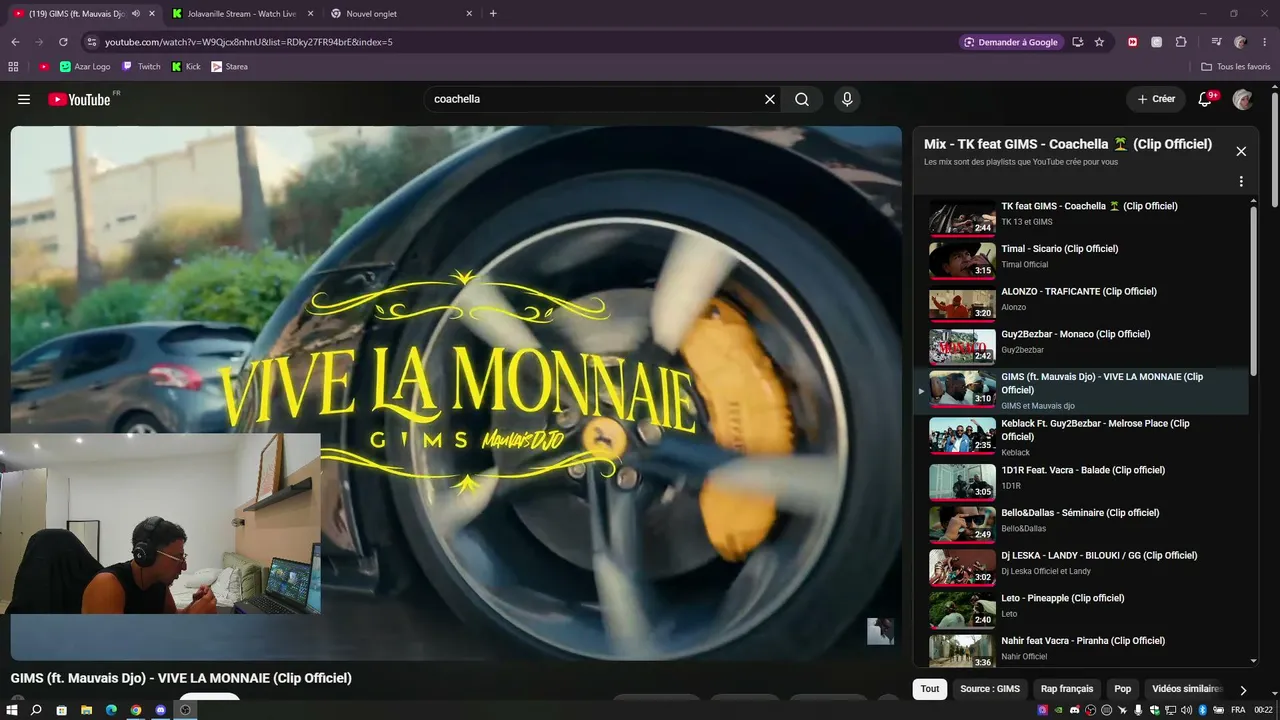The image size is (1280, 720).
Task: Open the Chrome extensions puzzle menu
Action: (x=1181, y=42)
